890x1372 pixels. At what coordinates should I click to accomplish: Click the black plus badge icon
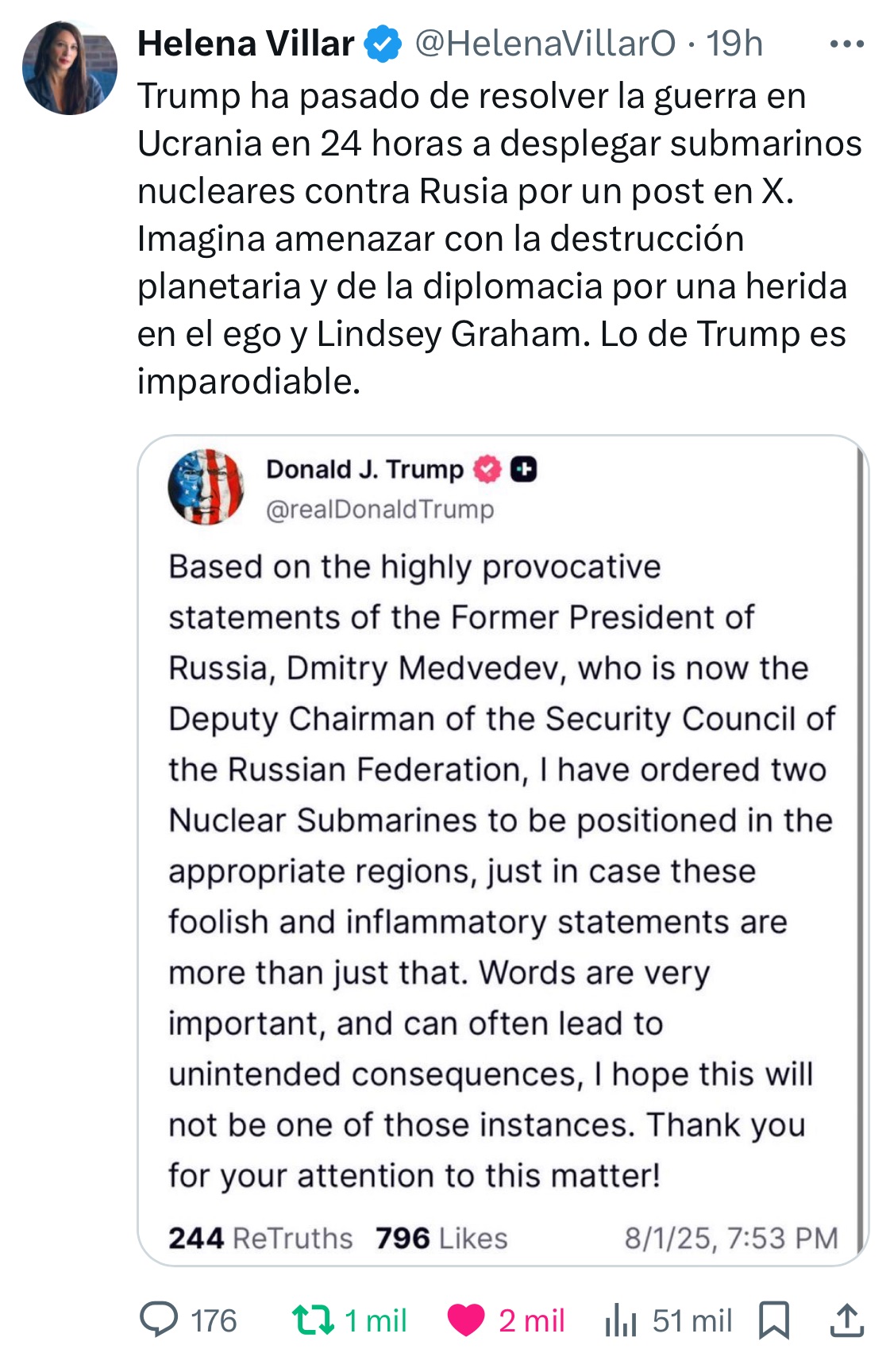(523, 470)
